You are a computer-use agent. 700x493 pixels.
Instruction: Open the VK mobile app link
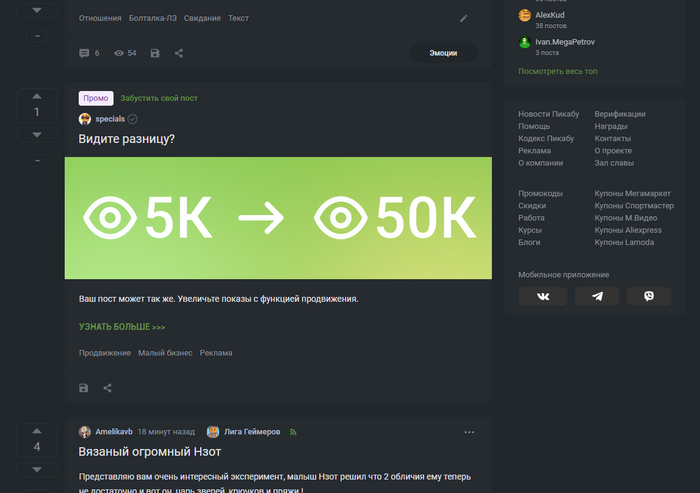click(543, 296)
